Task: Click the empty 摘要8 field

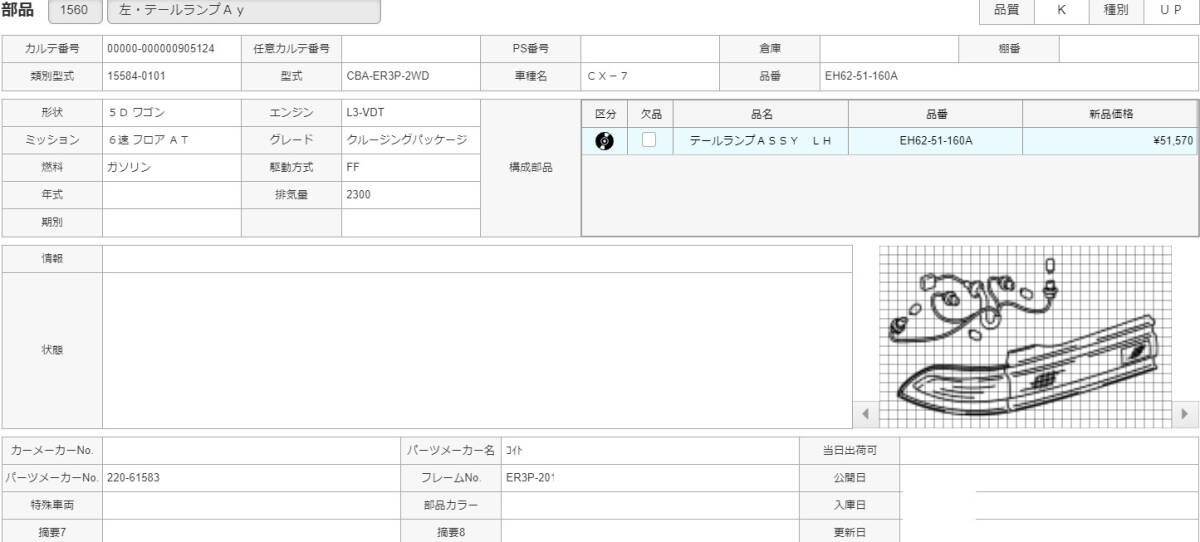Action: click(650, 532)
